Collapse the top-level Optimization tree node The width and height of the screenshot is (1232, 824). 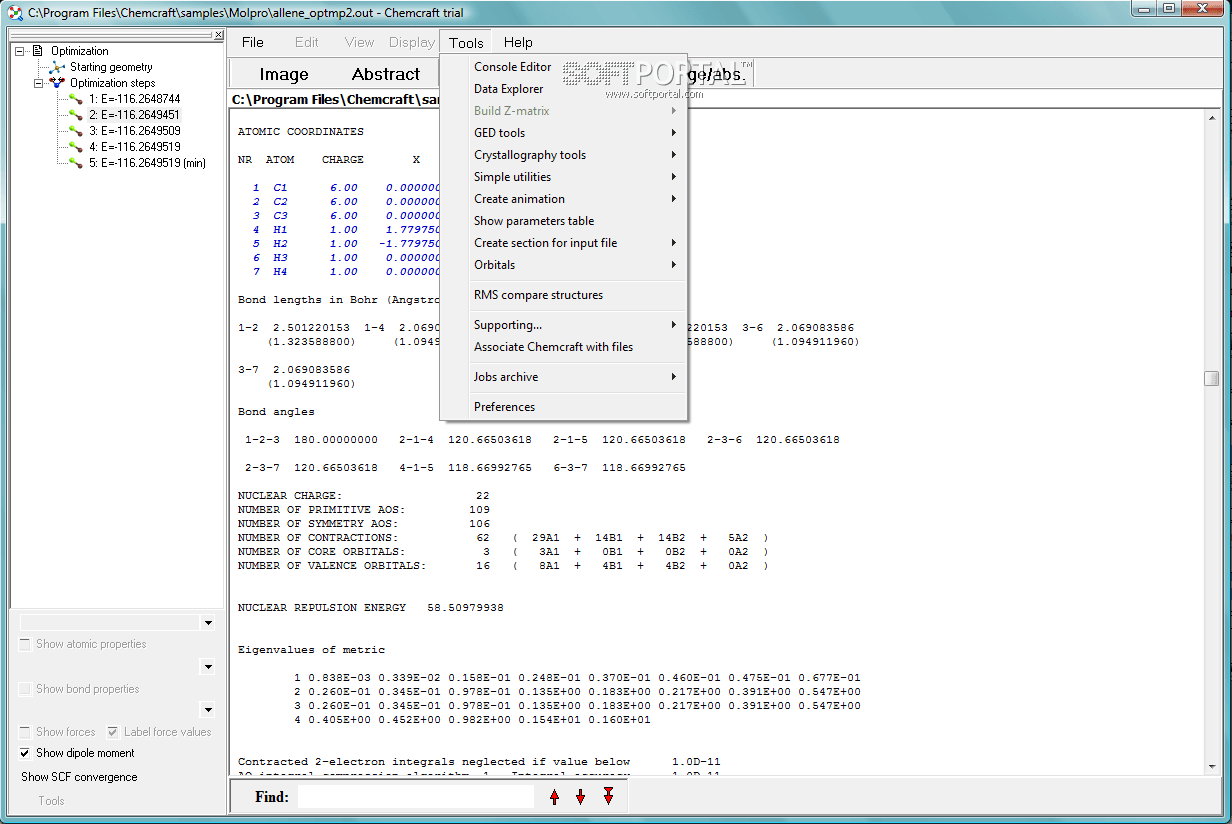click(x=20, y=51)
